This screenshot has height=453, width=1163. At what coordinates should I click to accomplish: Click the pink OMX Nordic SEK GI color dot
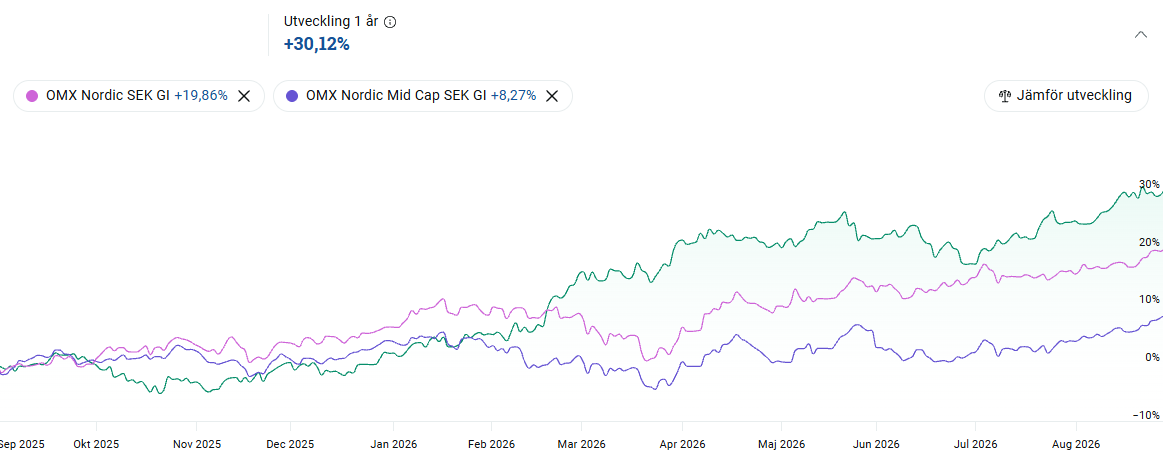tap(32, 96)
